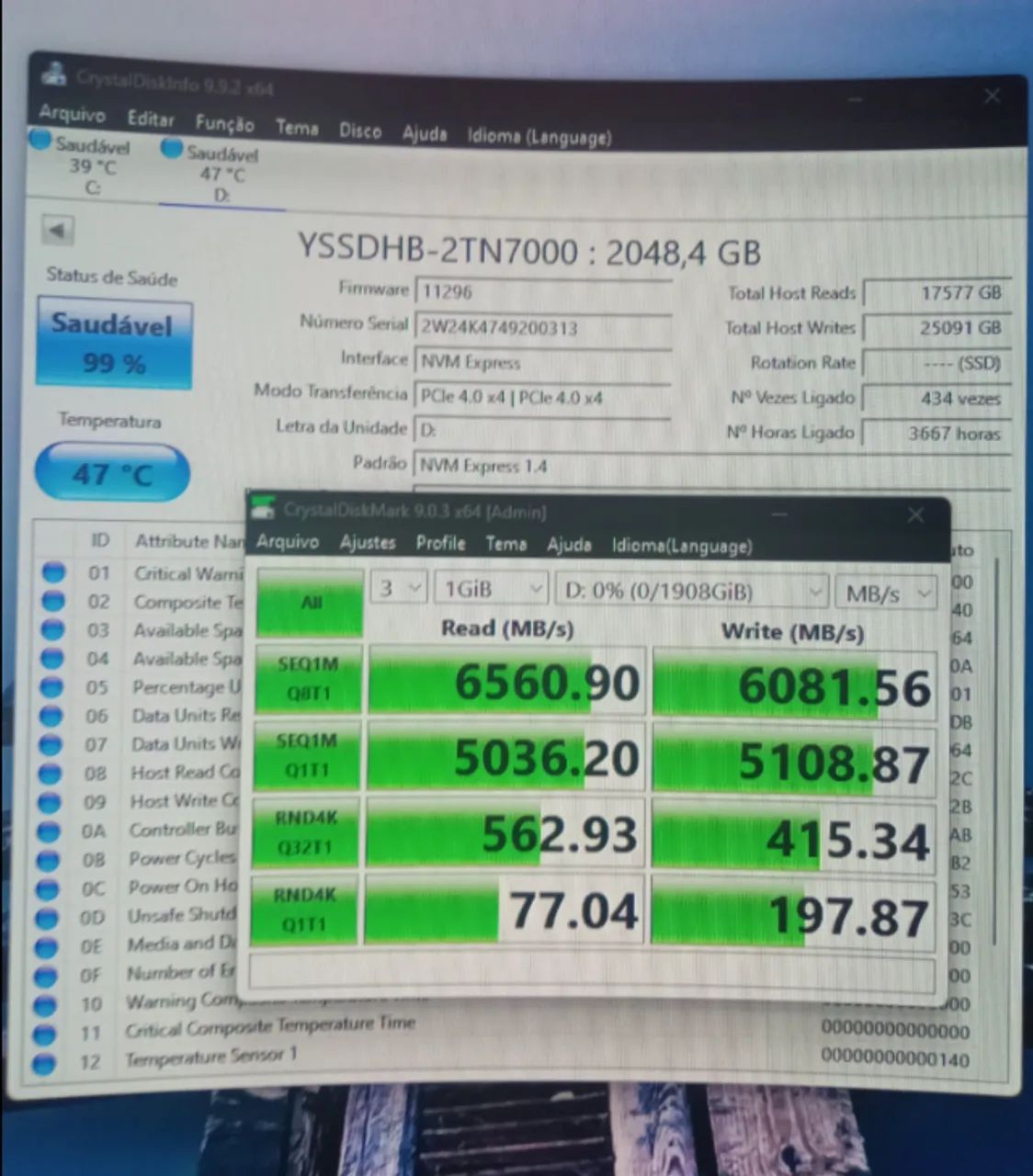Open Idioma(Language) menu in CrystalDiskInfo
The height and width of the screenshot is (1176, 1033).
[539, 137]
